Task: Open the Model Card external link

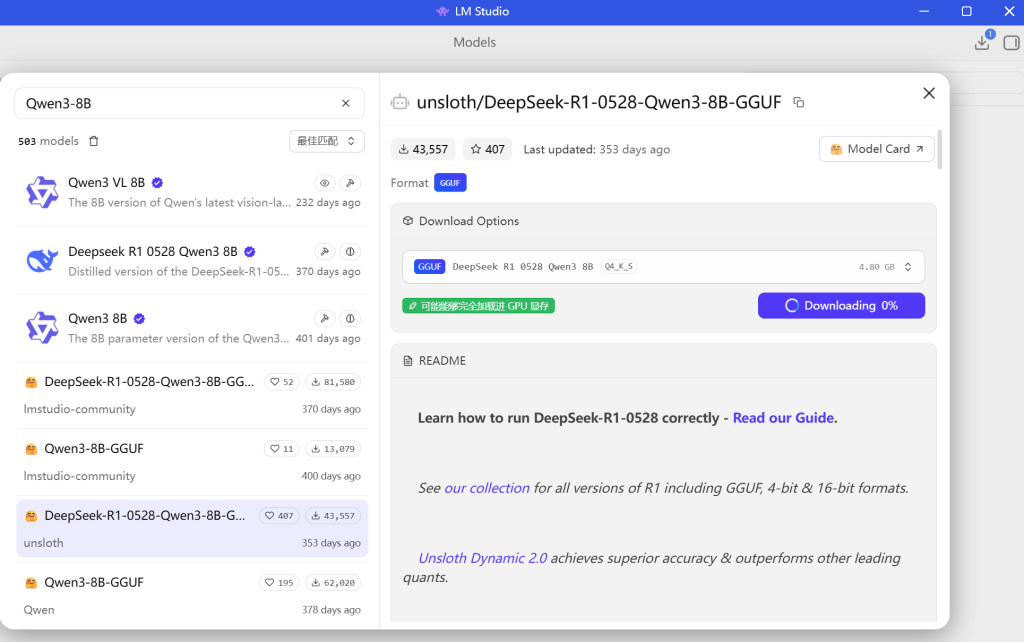Action: (876, 149)
